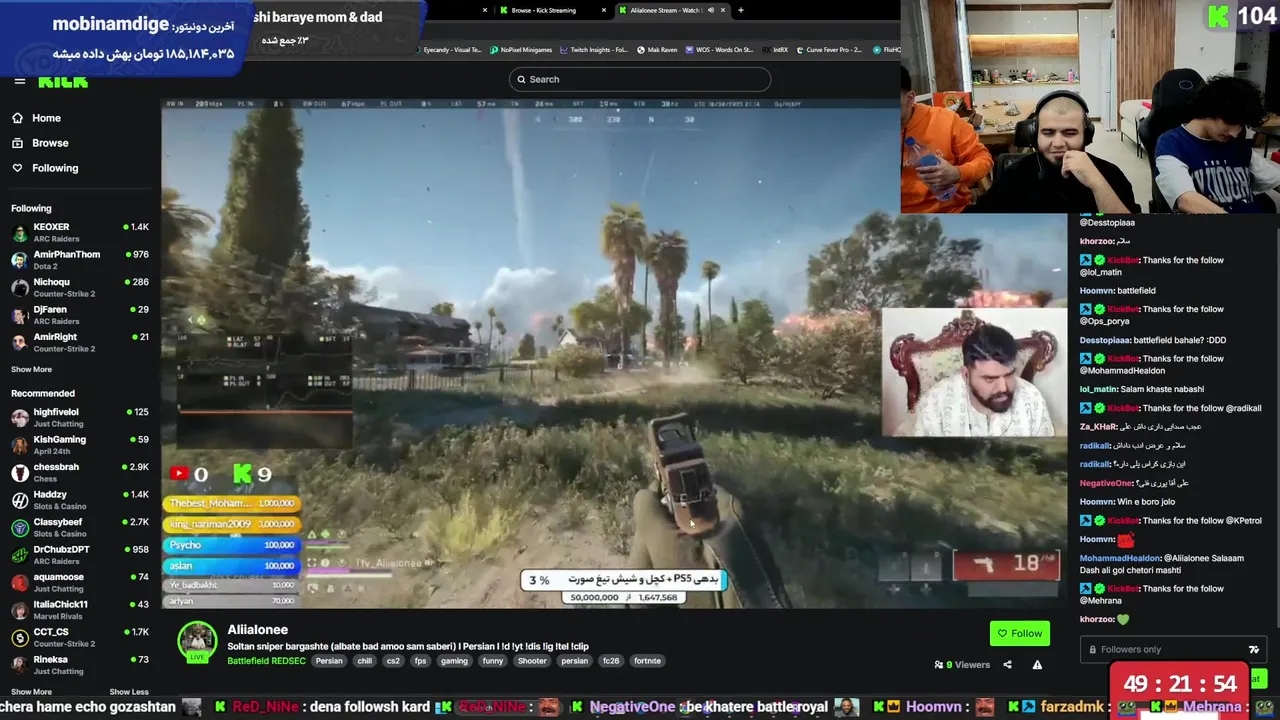Expand Show More under Following list

pos(31,370)
